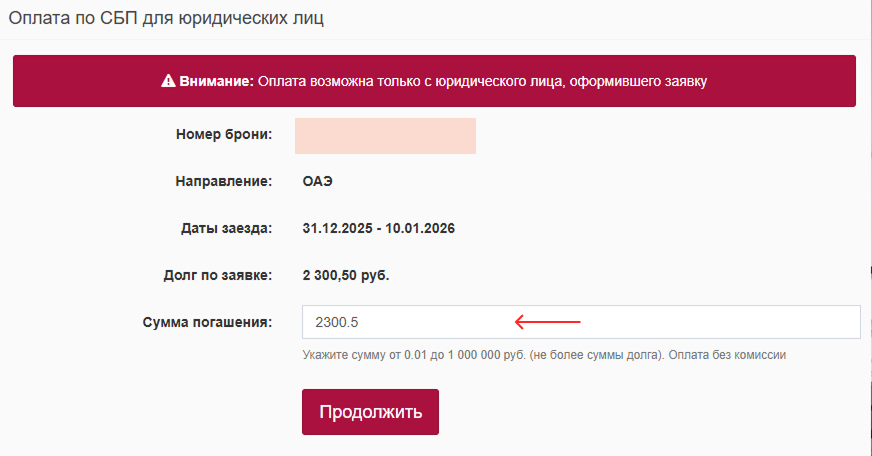
Task: Click the Сумма погашения label
Action: pyautogui.click(x=207, y=322)
